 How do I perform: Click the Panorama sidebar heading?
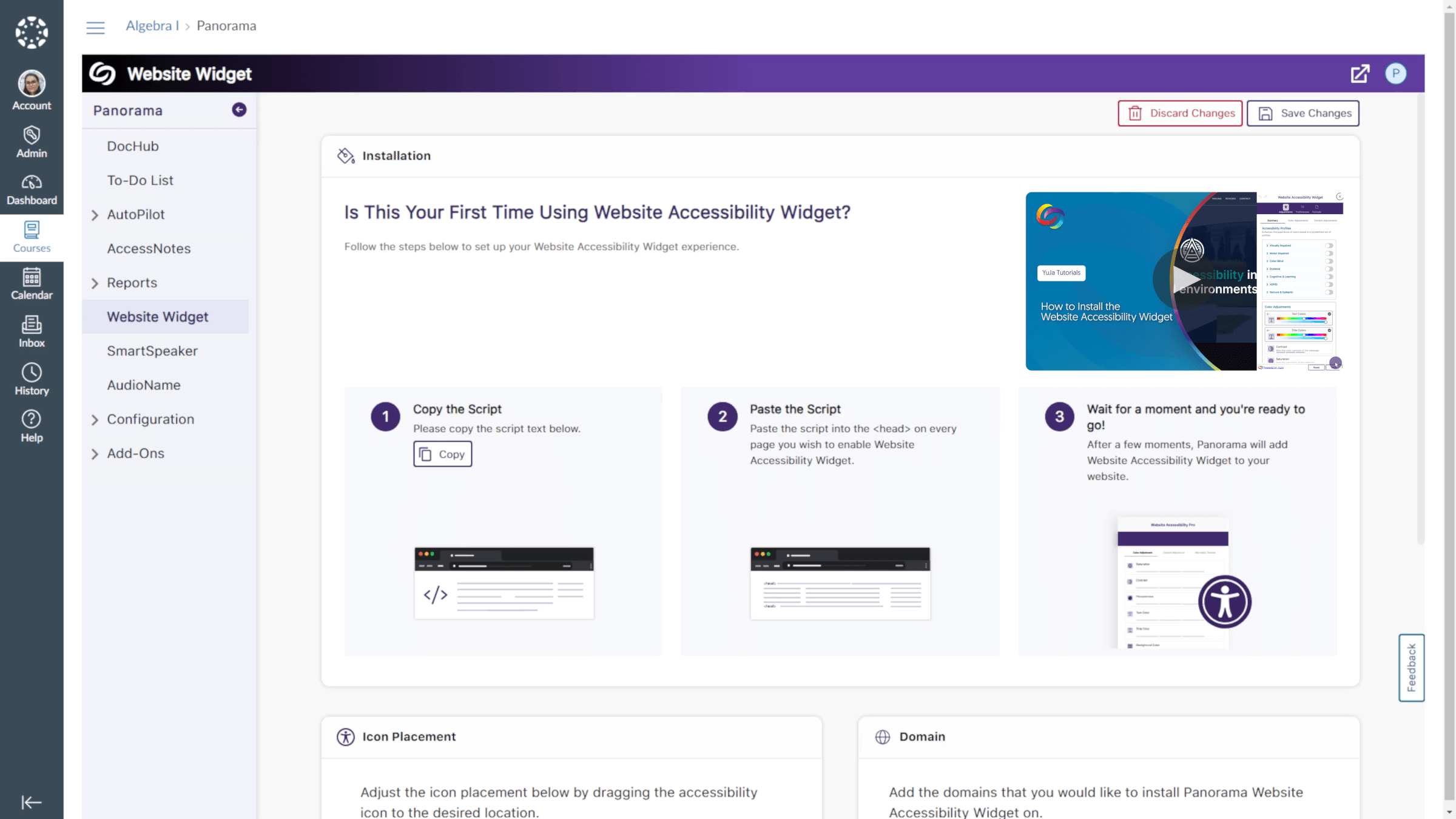click(x=128, y=110)
